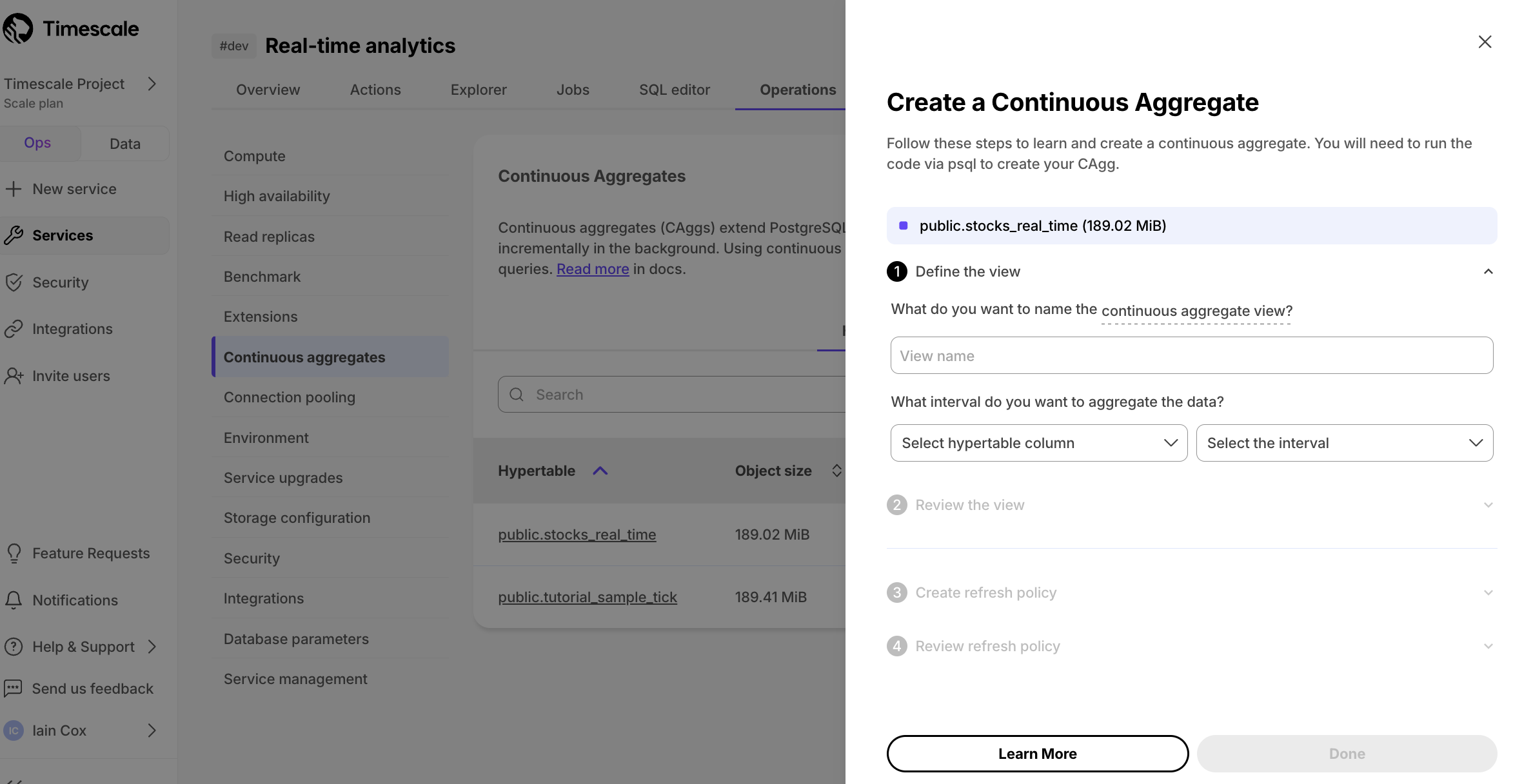Click the 189.41 MiB object size cell
The width and height of the screenshot is (1513, 784).
click(x=771, y=597)
